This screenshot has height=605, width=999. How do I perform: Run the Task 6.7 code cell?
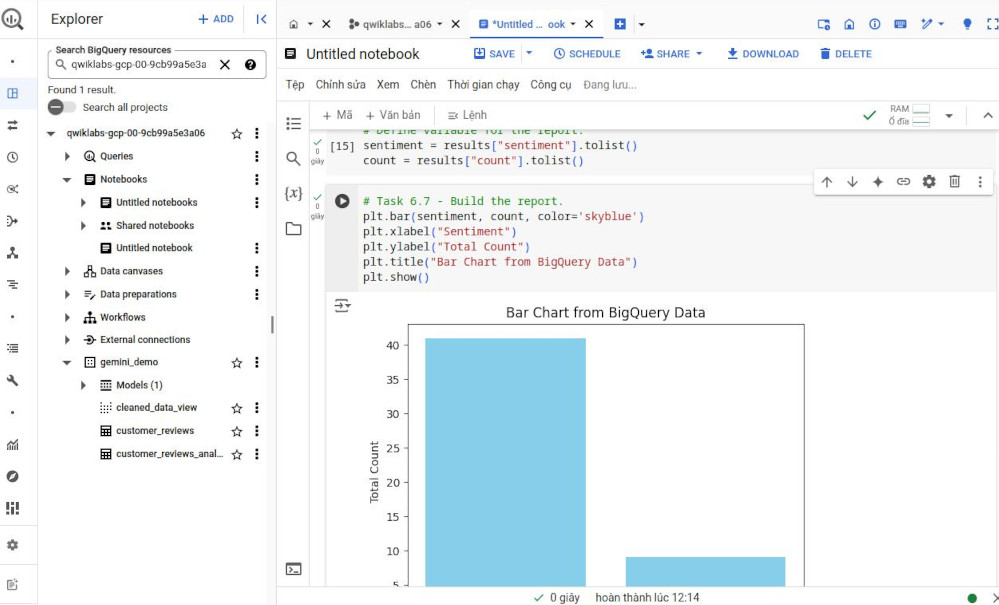click(342, 201)
